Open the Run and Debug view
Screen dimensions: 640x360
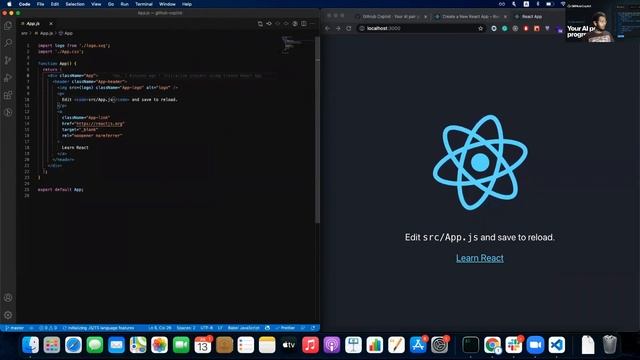8,78
